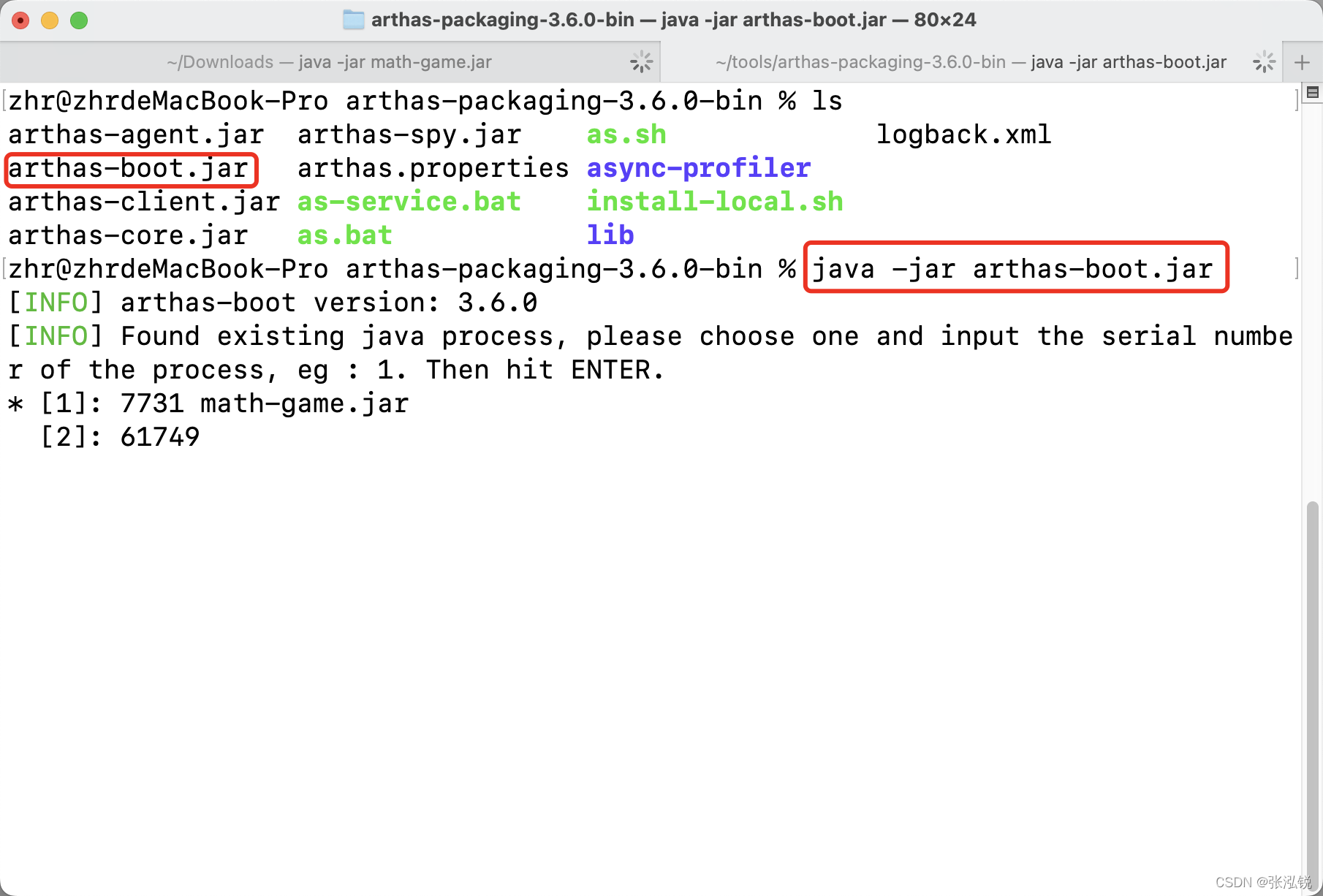
Task: Zoom the Terminal window with green button
Action: tap(79, 20)
